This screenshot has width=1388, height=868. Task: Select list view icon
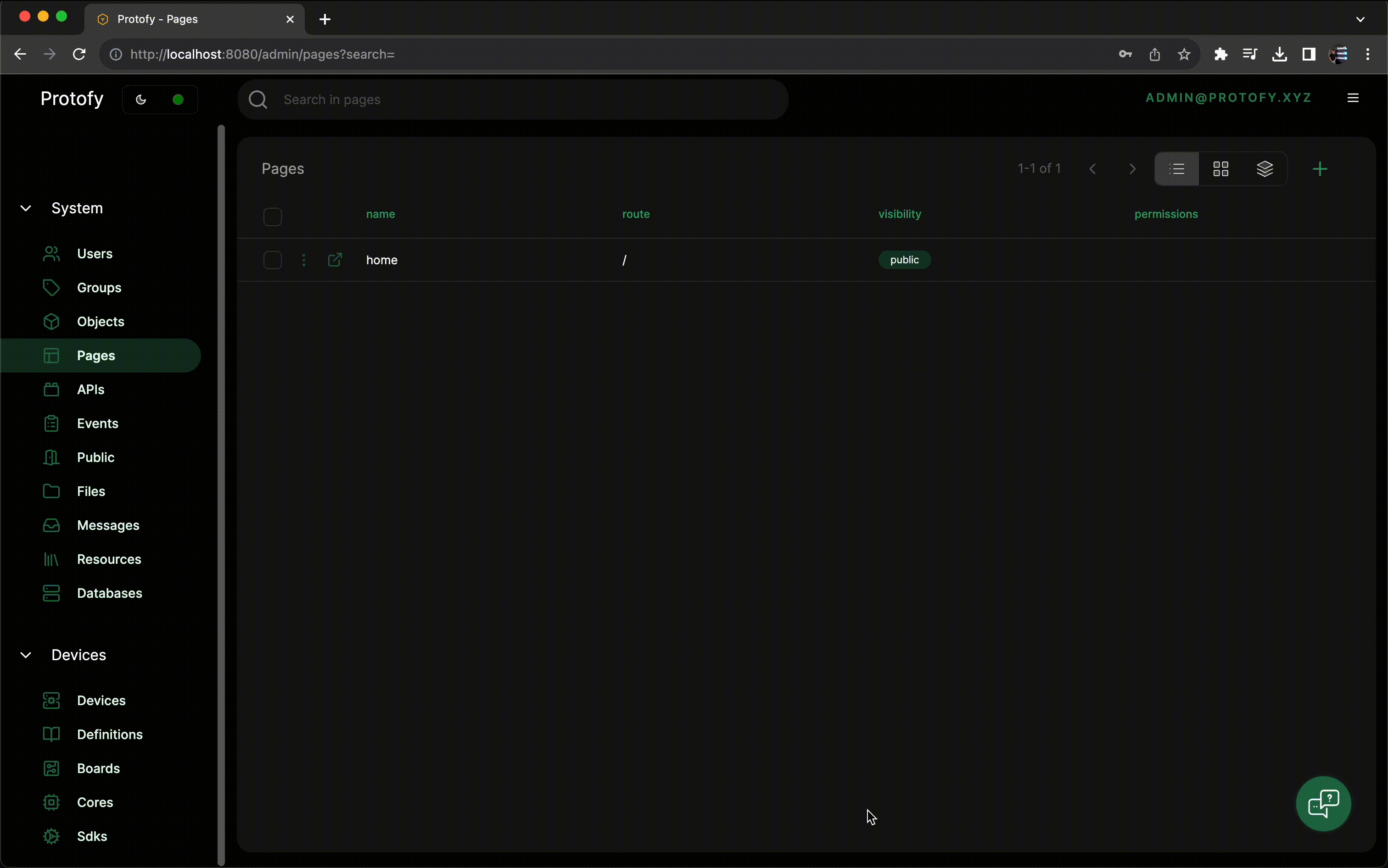(1177, 169)
